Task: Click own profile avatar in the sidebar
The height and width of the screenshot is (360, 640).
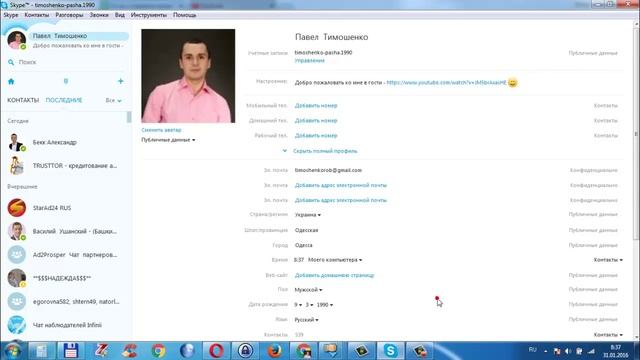Action: click(17, 40)
